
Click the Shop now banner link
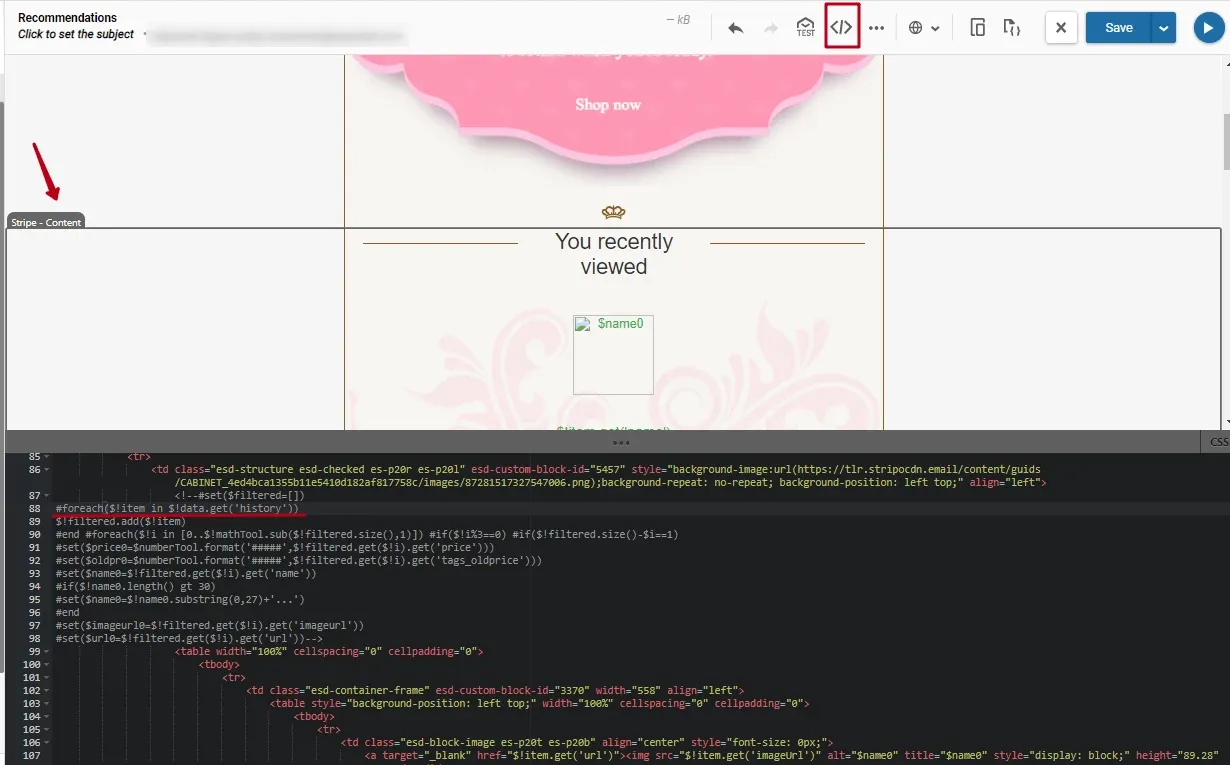click(608, 105)
